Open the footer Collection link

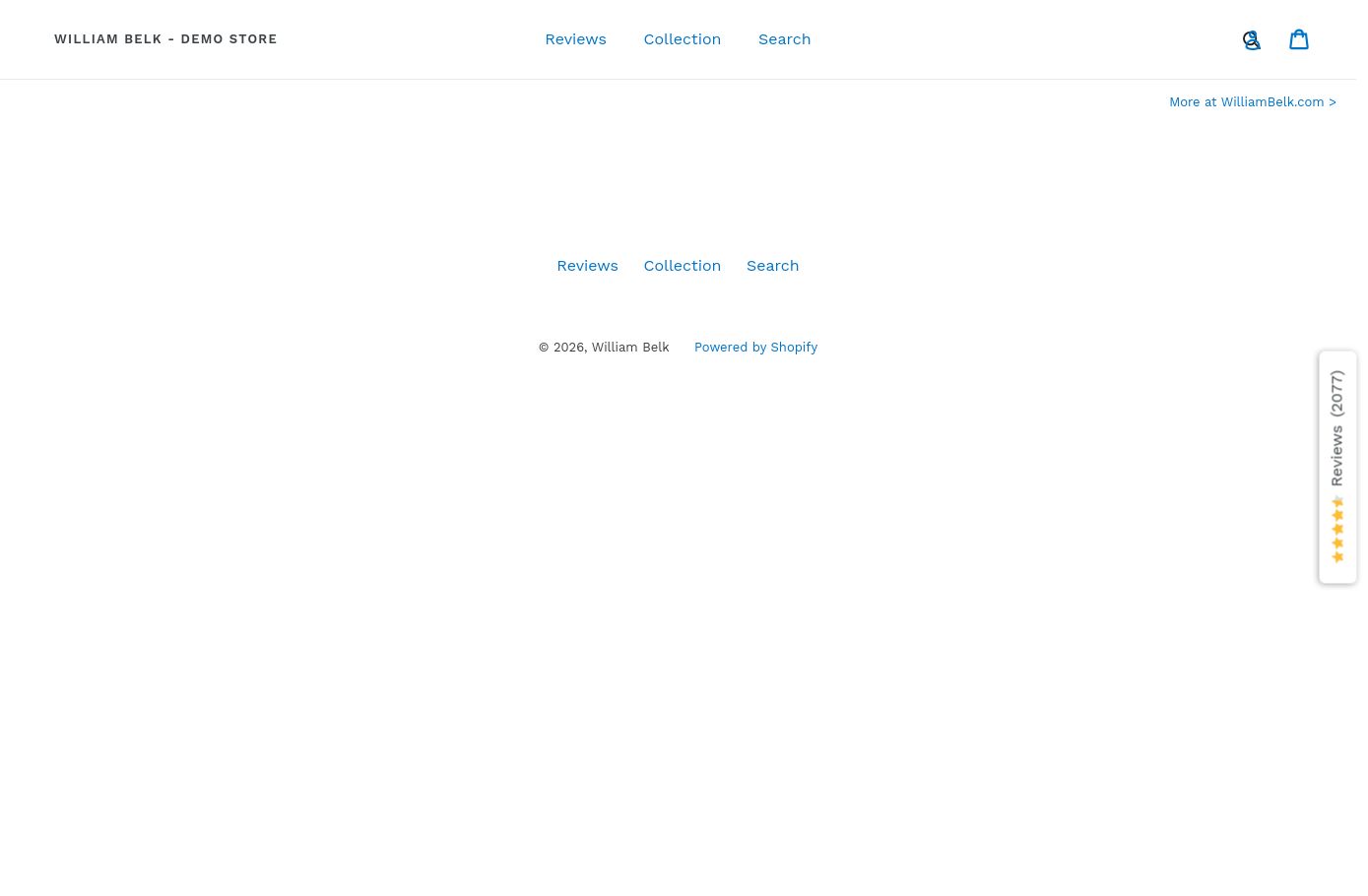(682, 266)
